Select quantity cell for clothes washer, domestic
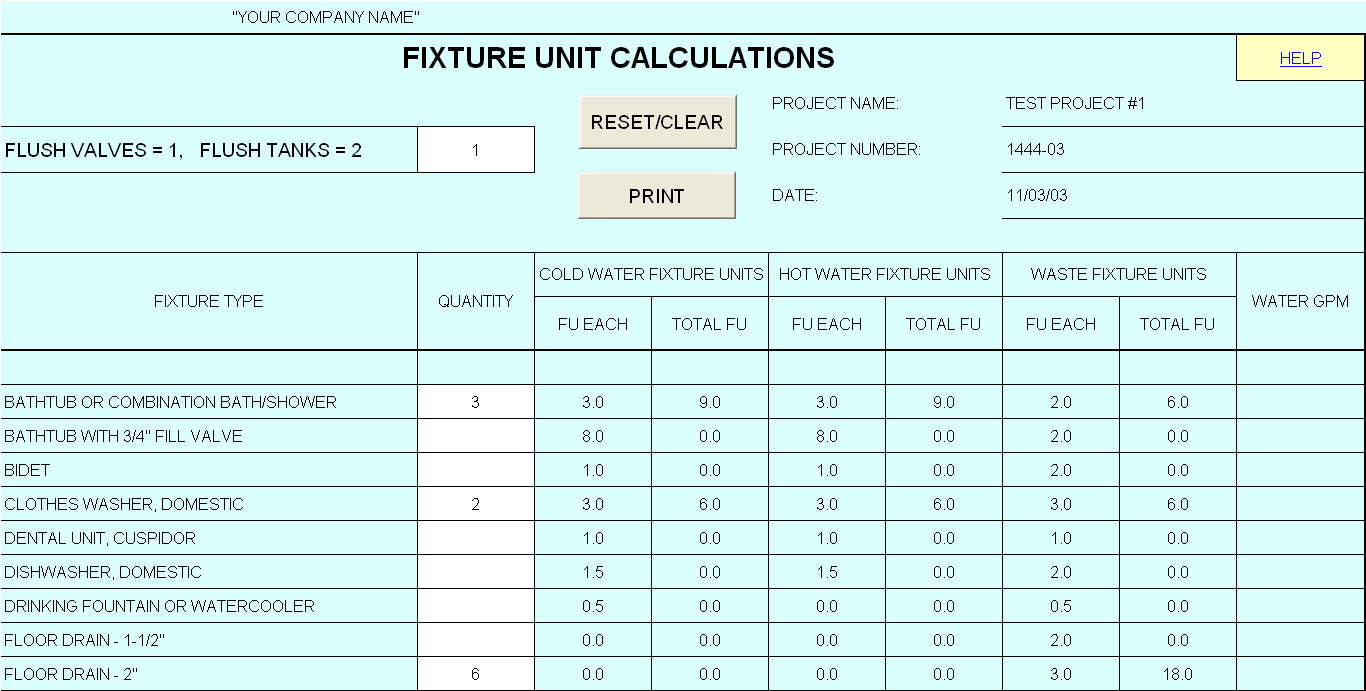 pyautogui.click(x=476, y=504)
